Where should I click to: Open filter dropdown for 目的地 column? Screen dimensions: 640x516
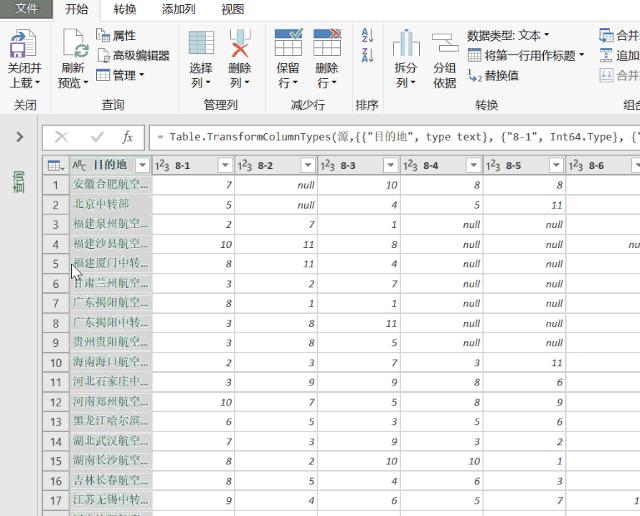(x=142, y=165)
